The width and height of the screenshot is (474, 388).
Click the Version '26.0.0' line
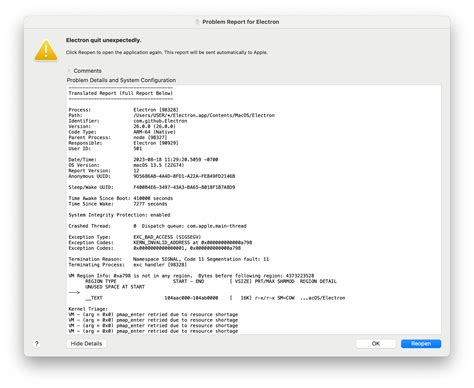[122, 126]
